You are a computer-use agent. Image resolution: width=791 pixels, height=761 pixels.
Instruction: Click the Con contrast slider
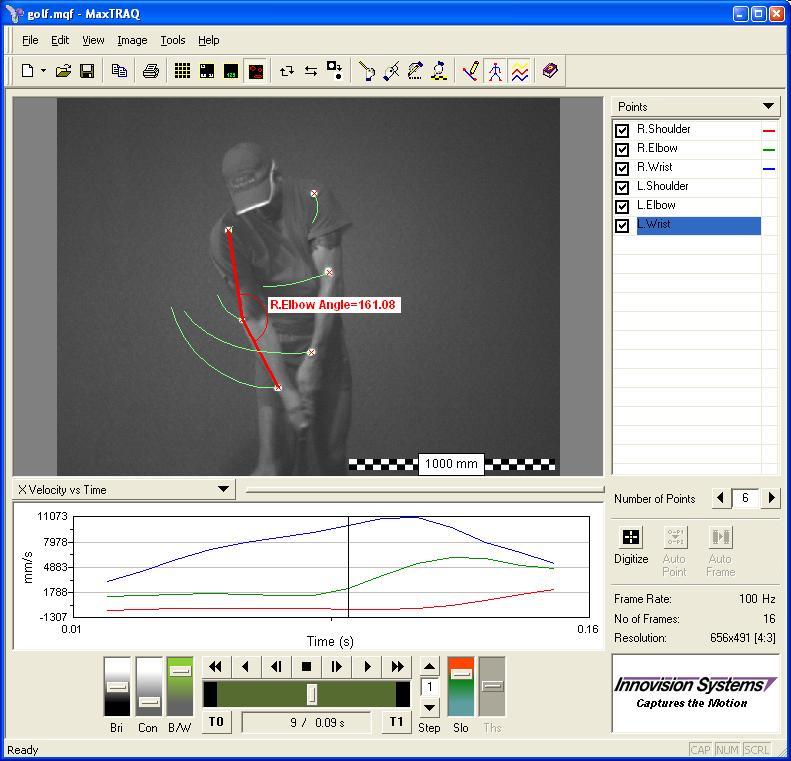click(149, 686)
